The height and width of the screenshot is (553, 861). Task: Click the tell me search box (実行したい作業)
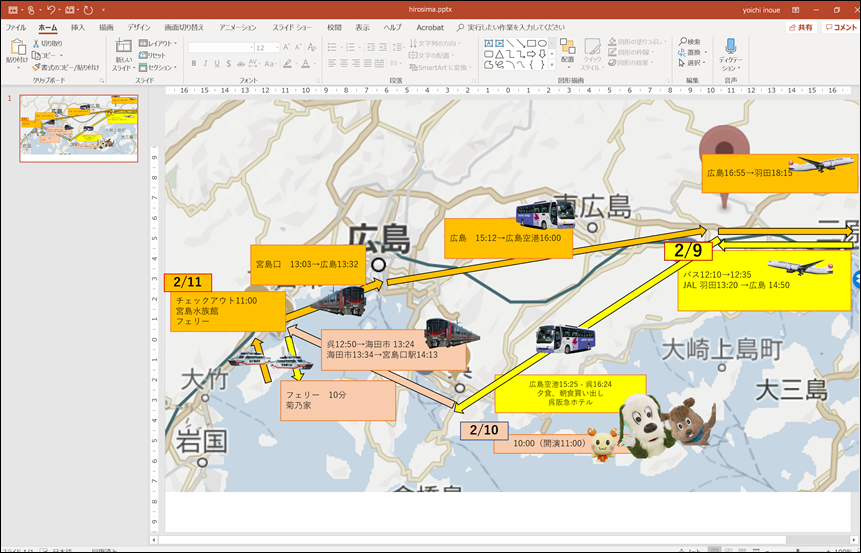[x=516, y=27]
